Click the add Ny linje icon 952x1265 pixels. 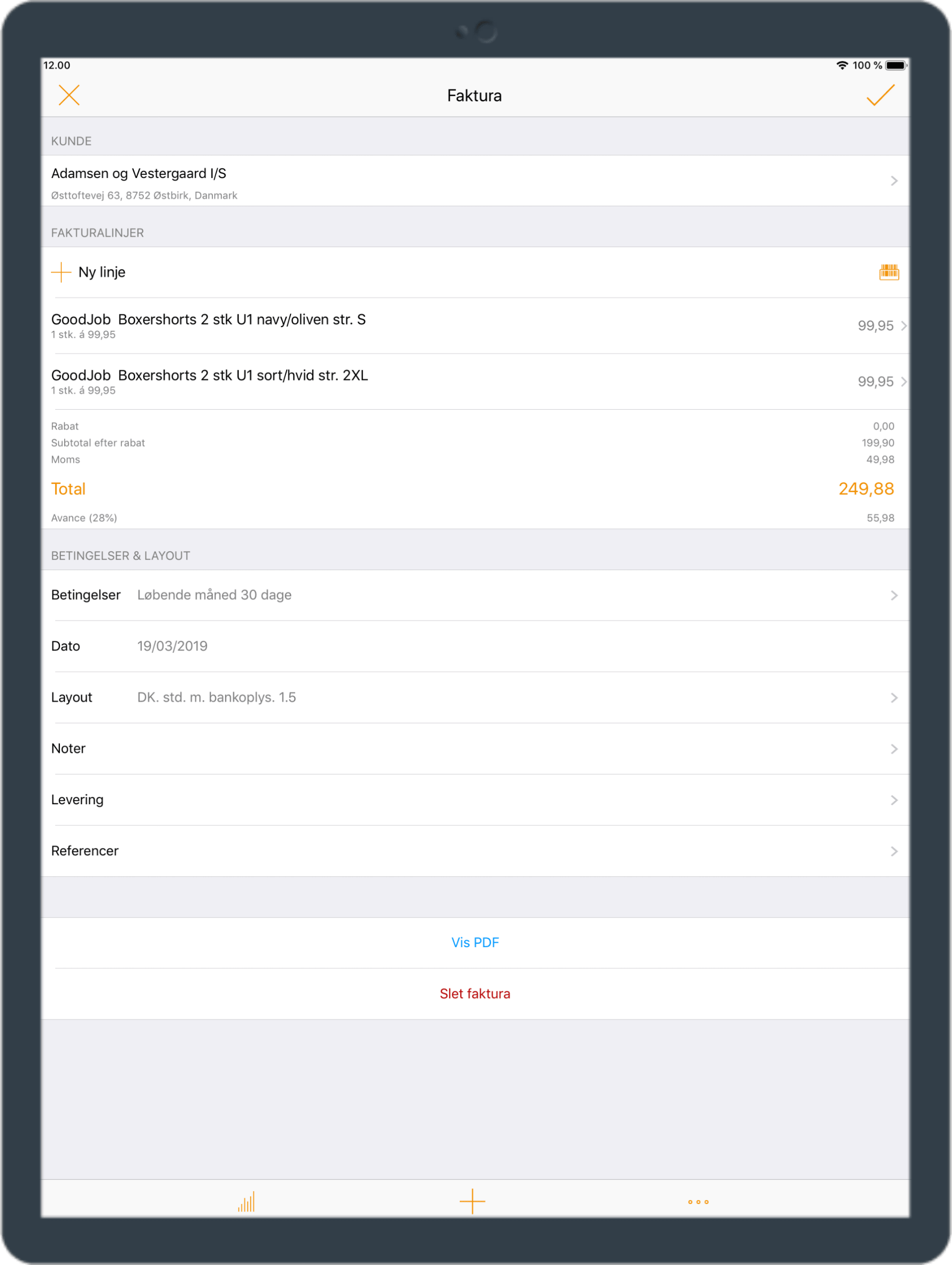(x=62, y=271)
